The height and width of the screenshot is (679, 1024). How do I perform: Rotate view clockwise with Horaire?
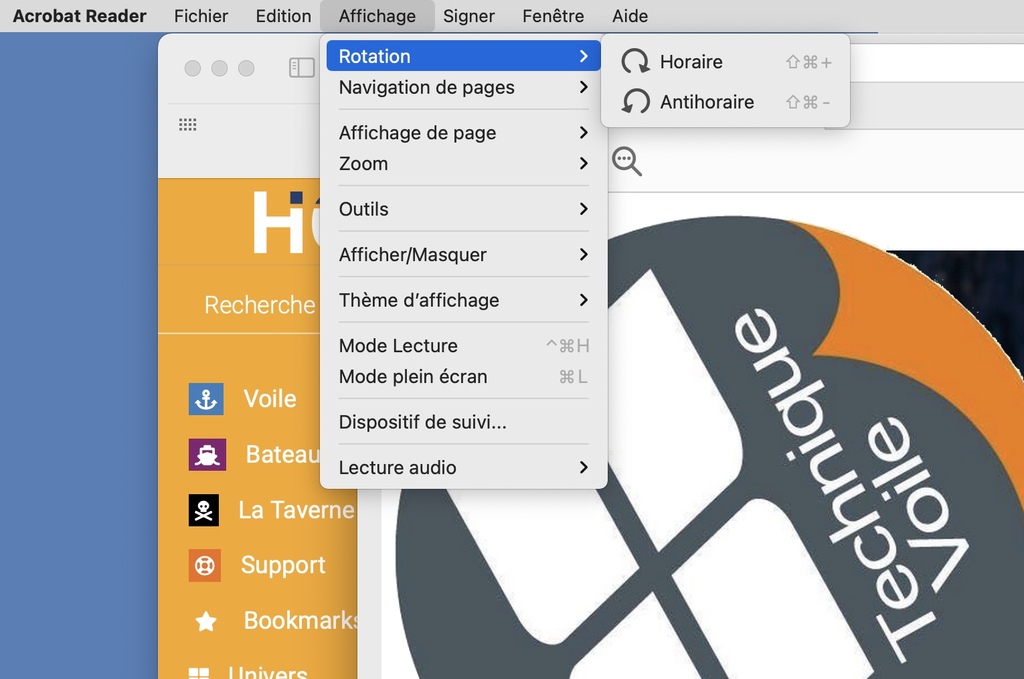[726, 61]
